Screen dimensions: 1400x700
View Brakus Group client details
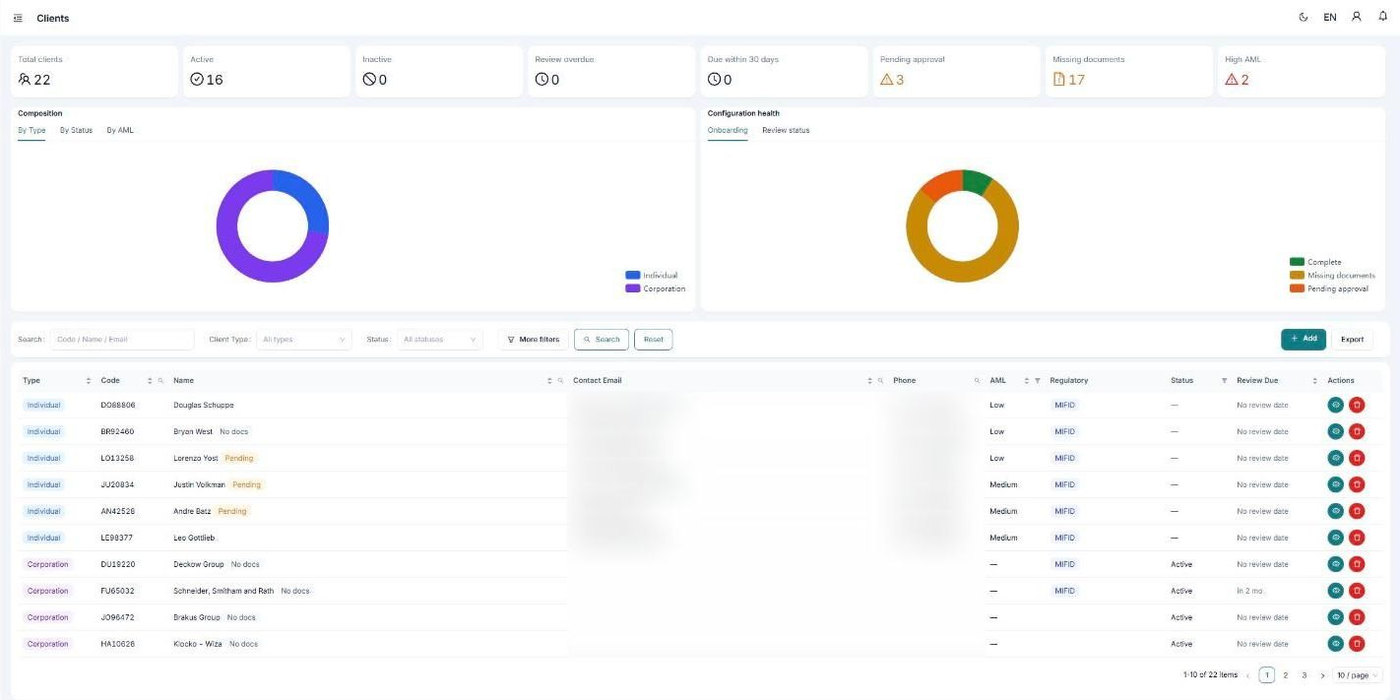coord(1335,617)
